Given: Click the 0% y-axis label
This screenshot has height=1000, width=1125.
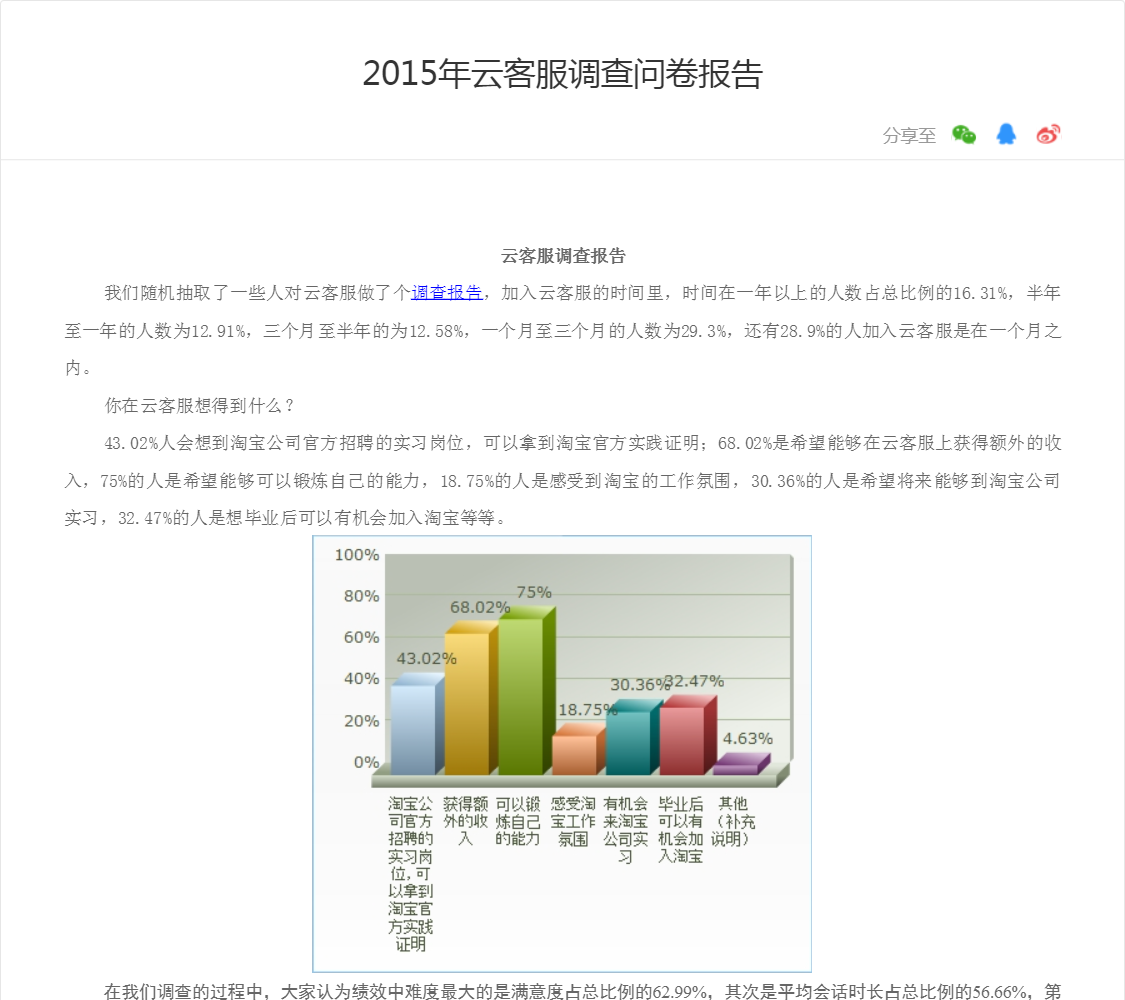Looking at the screenshot, I should click(366, 762).
